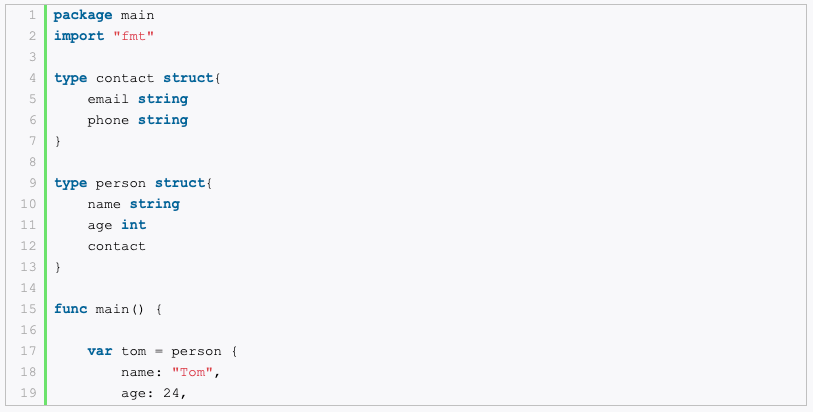The height and width of the screenshot is (412, 813).
Task: Click line number 9 in the gutter
Action: click(x=32, y=183)
